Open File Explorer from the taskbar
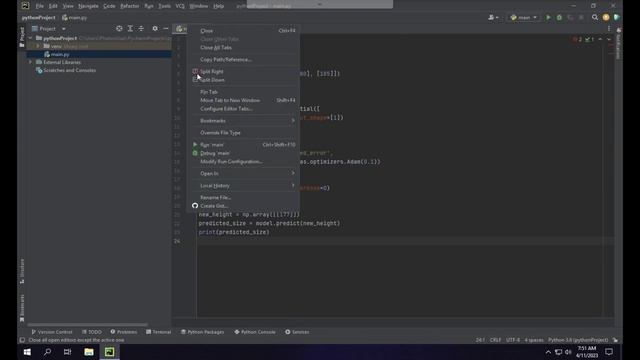 89,352
